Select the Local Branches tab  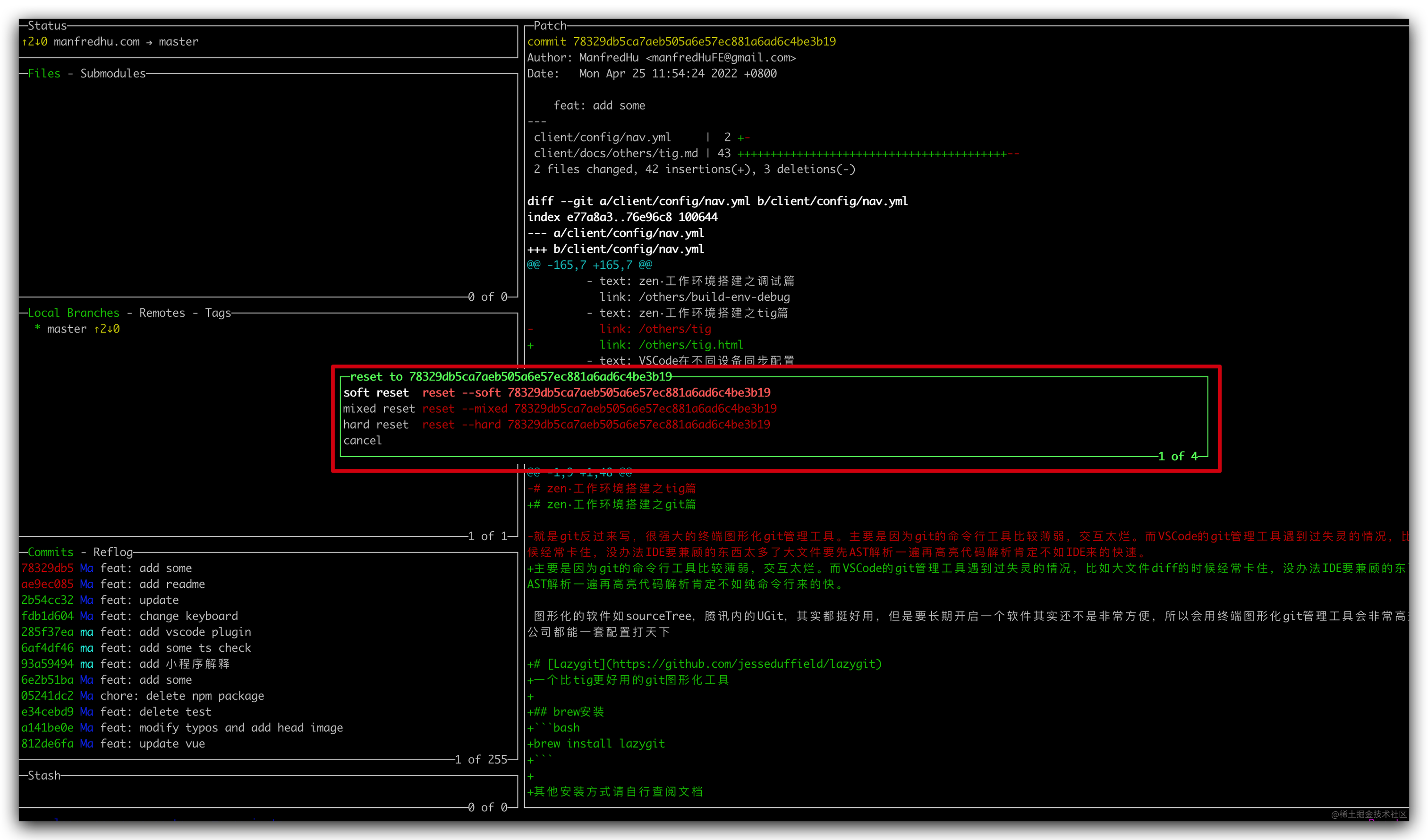[x=74, y=313]
